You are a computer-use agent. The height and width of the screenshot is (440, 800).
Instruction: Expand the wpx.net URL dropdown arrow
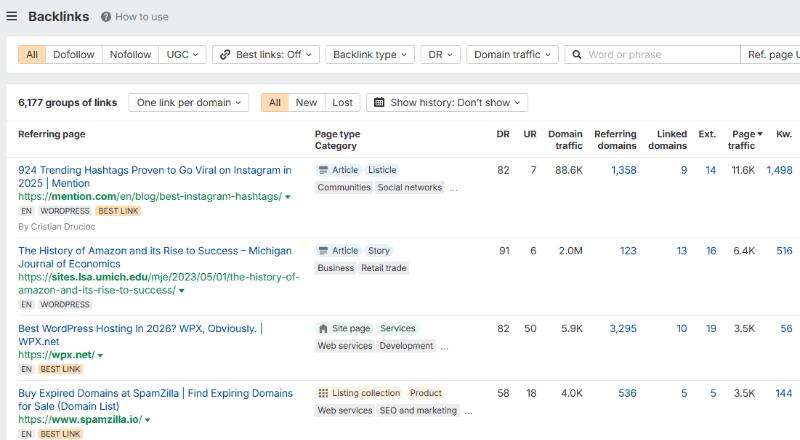pyautogui.click(x=100, y=355)
